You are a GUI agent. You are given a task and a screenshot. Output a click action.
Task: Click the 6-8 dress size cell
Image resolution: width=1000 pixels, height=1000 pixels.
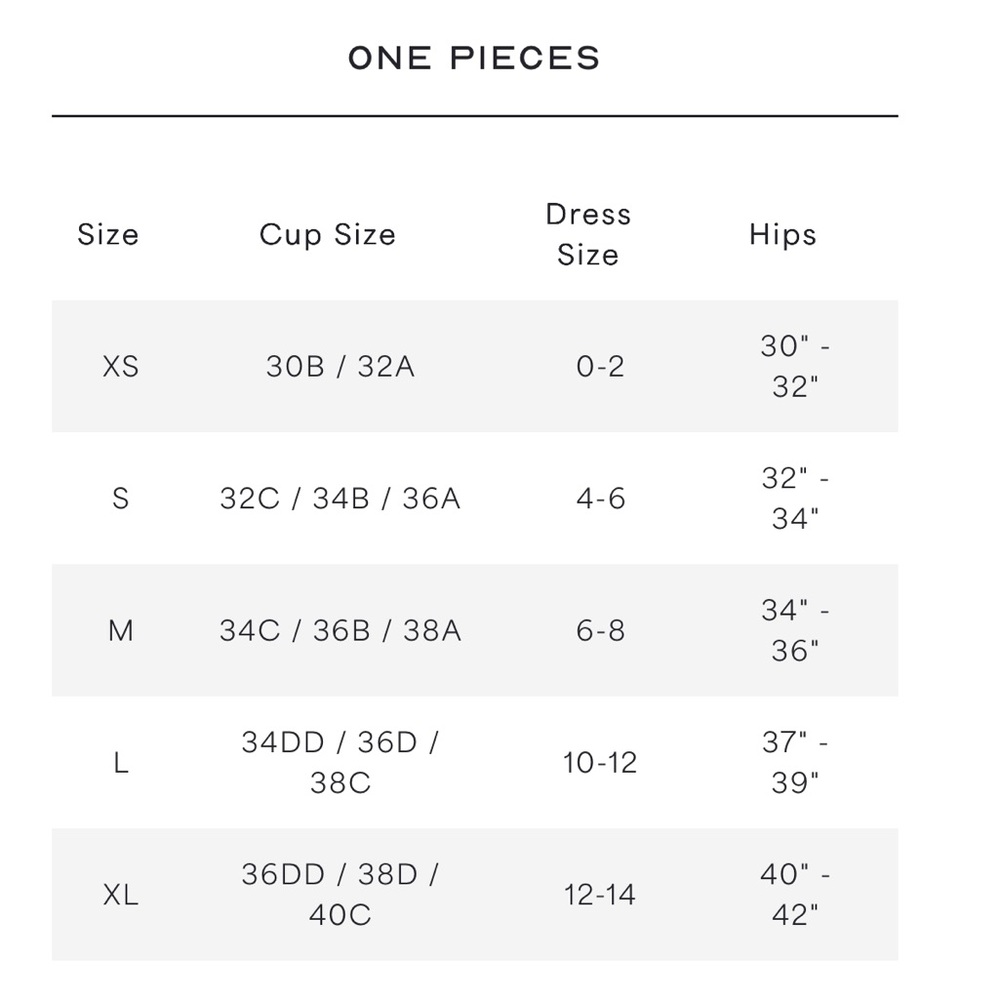point(600,631)
